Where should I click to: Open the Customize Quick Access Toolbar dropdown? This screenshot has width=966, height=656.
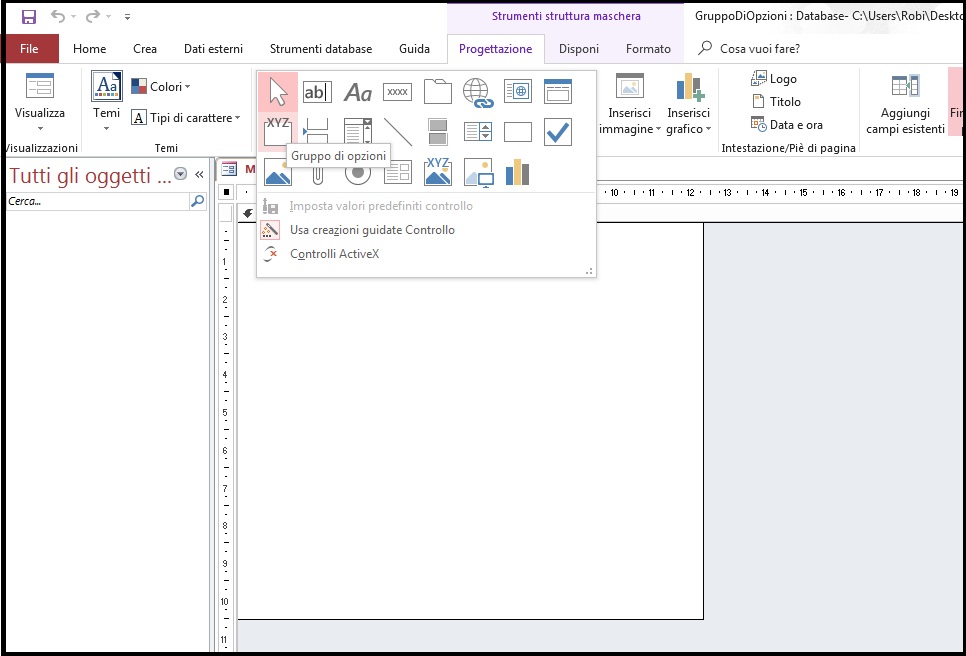click(128, 17)
